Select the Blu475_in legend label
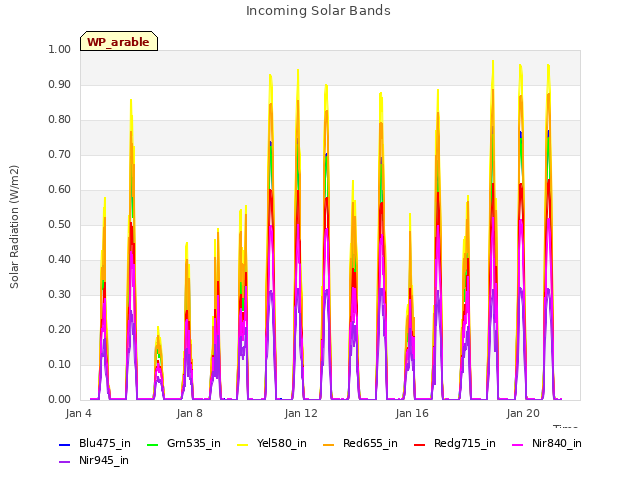 coord(105,444)
